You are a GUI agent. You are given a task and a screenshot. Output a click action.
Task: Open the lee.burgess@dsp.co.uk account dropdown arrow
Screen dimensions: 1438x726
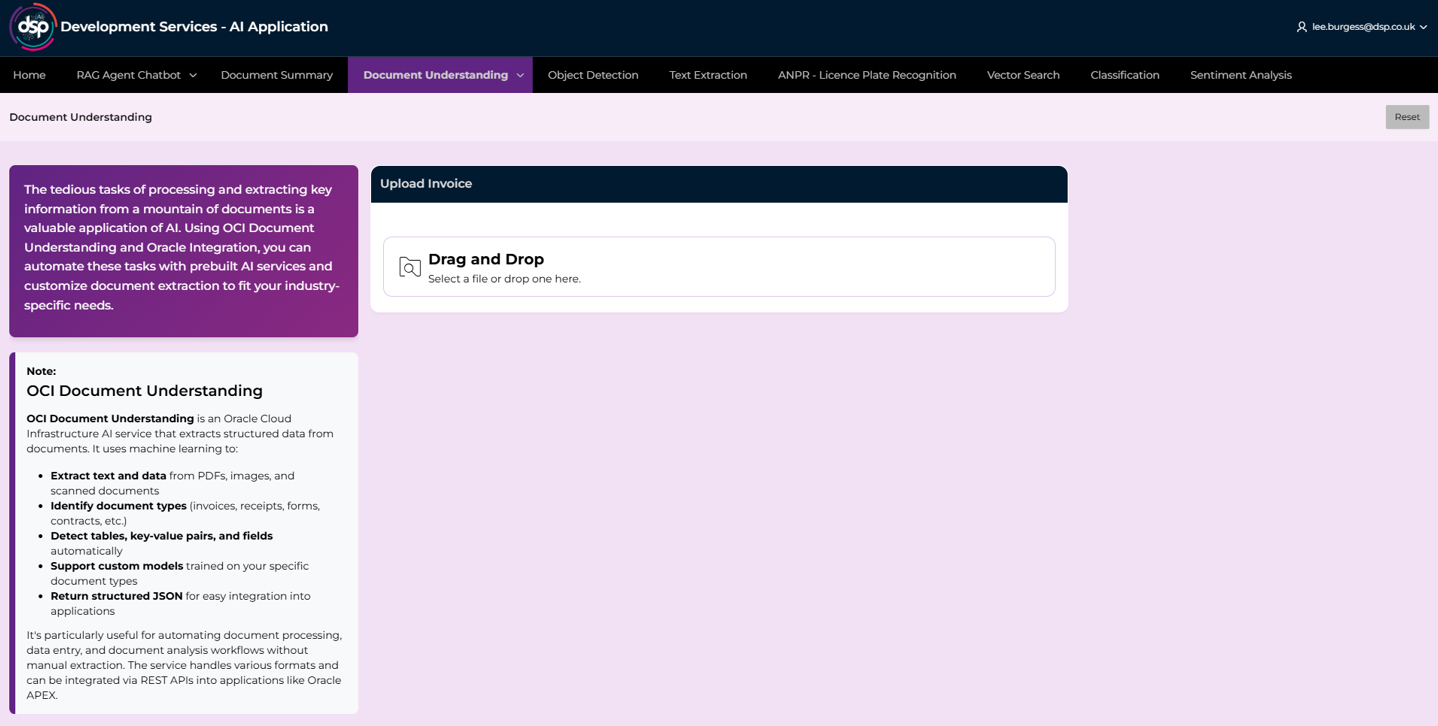click(x=1423, y=27)
